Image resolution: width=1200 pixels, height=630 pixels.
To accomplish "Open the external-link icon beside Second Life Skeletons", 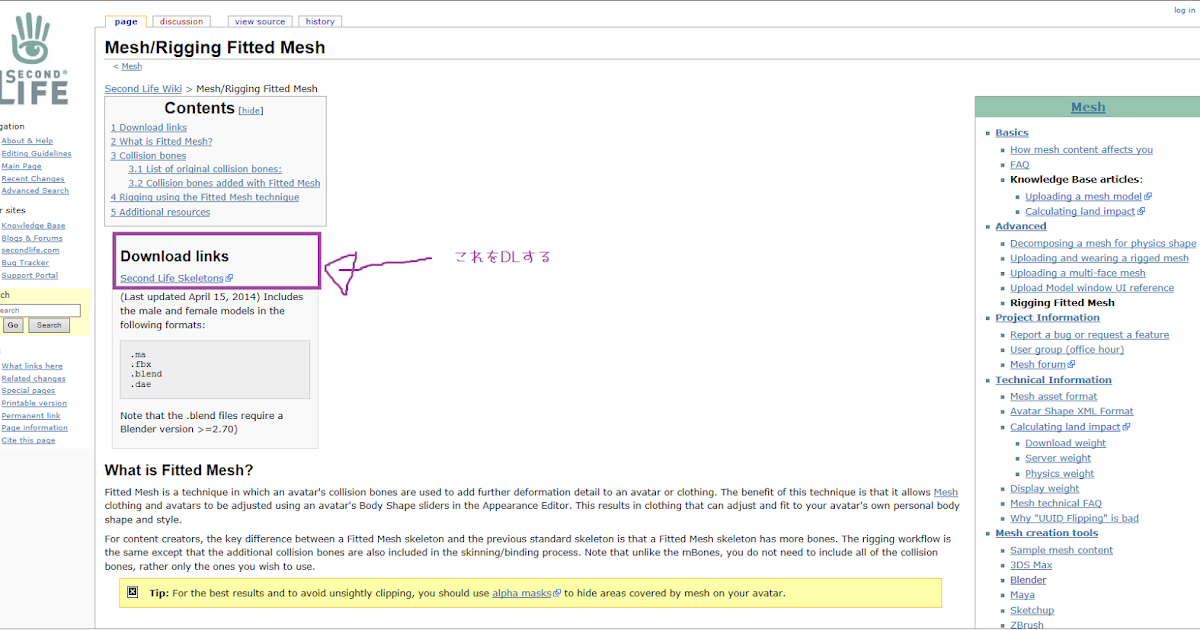I will point(230,279).
